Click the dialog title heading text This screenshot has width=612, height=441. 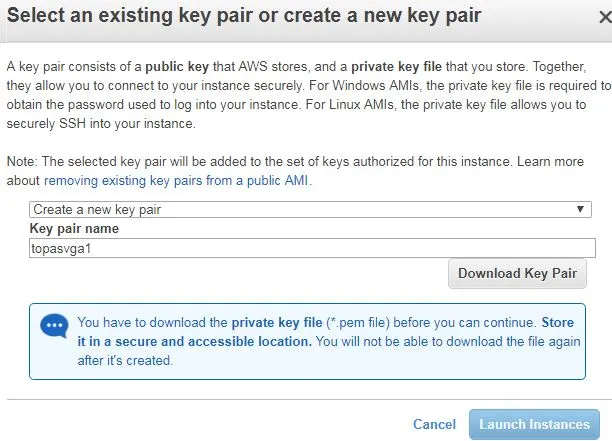(244, 16)
